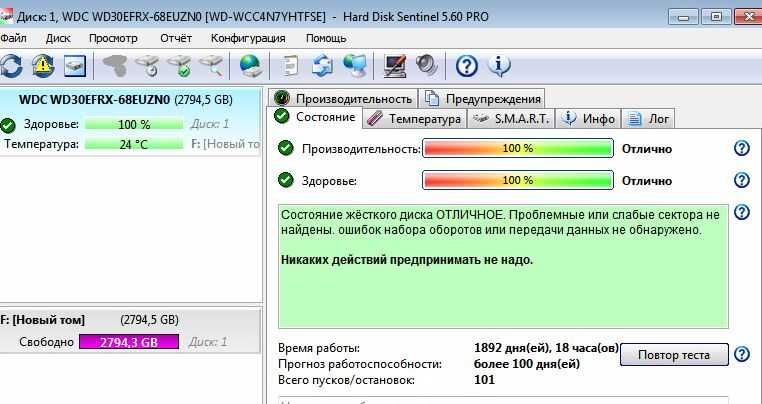Image resolution: width=762 pixels, height=404 pixels.
Task: Click the Всего пусков/остановок value 101
Action: [484, 380]
